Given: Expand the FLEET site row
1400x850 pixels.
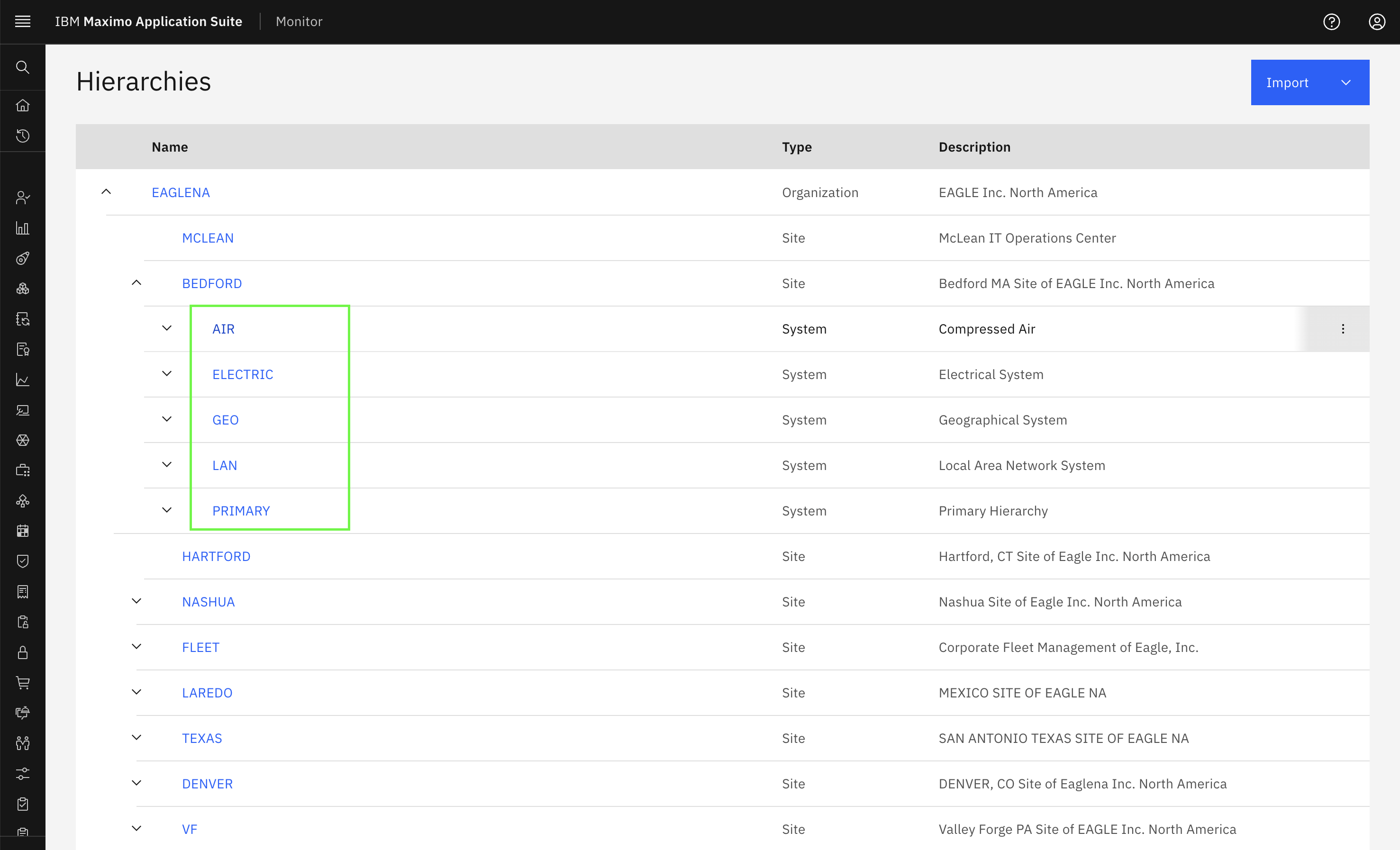Looking at the screenshot, I should (x=136, y=647).
